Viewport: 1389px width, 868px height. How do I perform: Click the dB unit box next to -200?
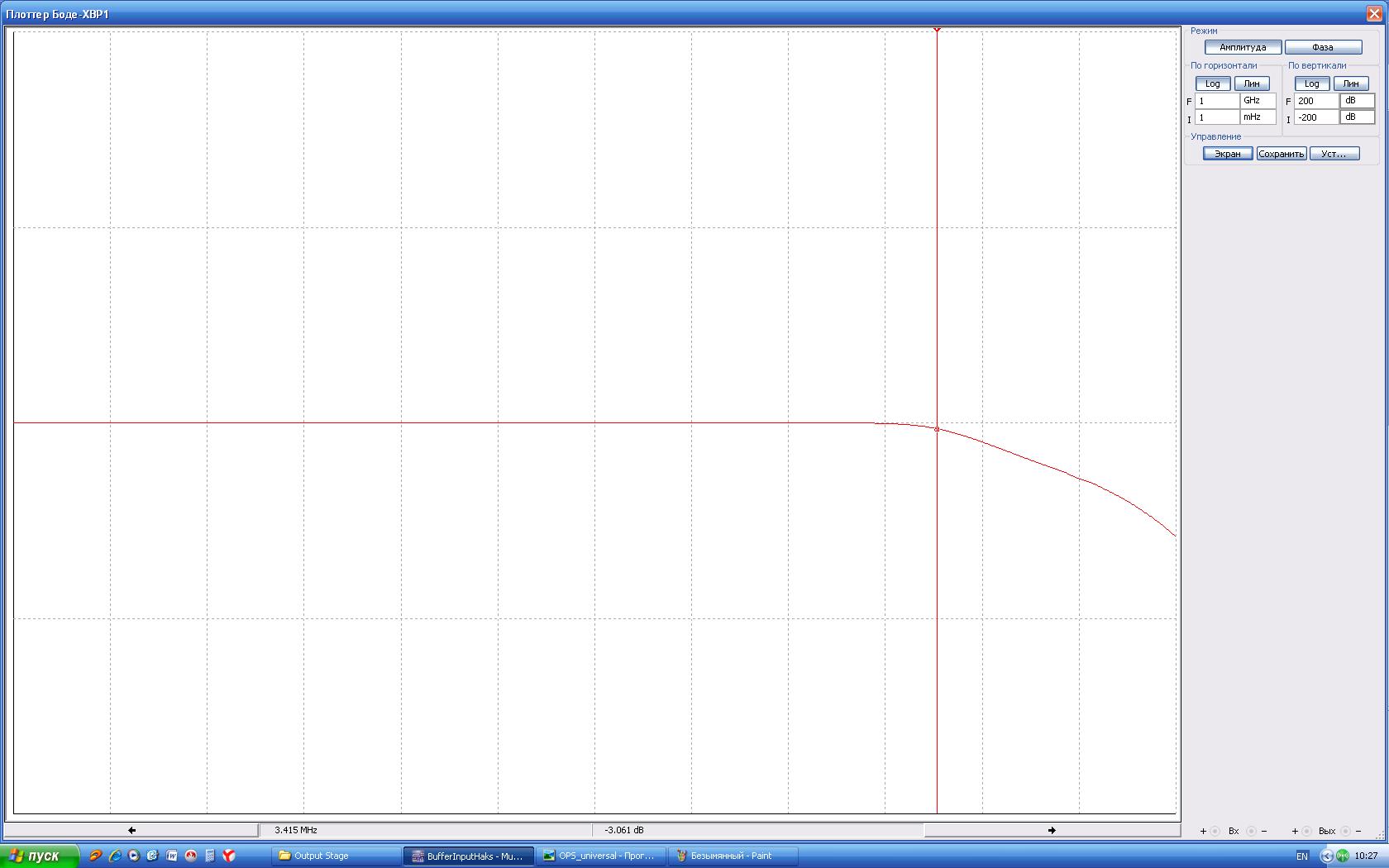1358,117
